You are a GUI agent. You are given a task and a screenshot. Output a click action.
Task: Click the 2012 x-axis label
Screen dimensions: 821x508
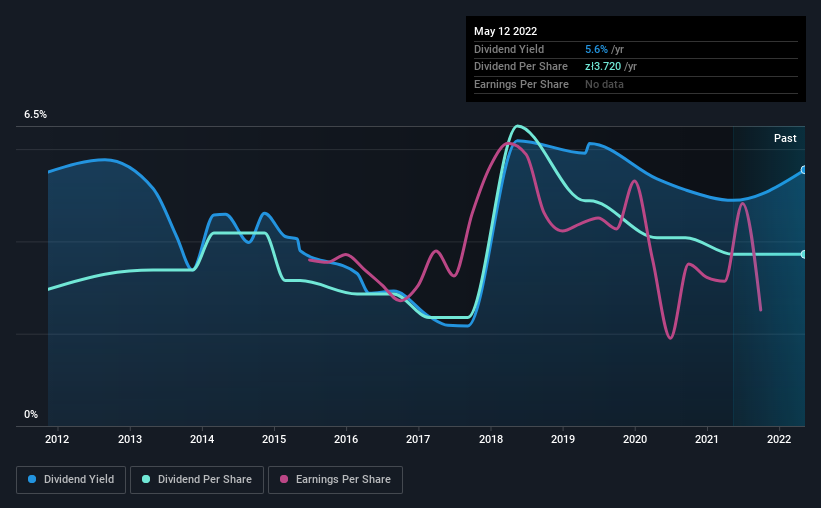pyautogui.click(x=57, y=439)
